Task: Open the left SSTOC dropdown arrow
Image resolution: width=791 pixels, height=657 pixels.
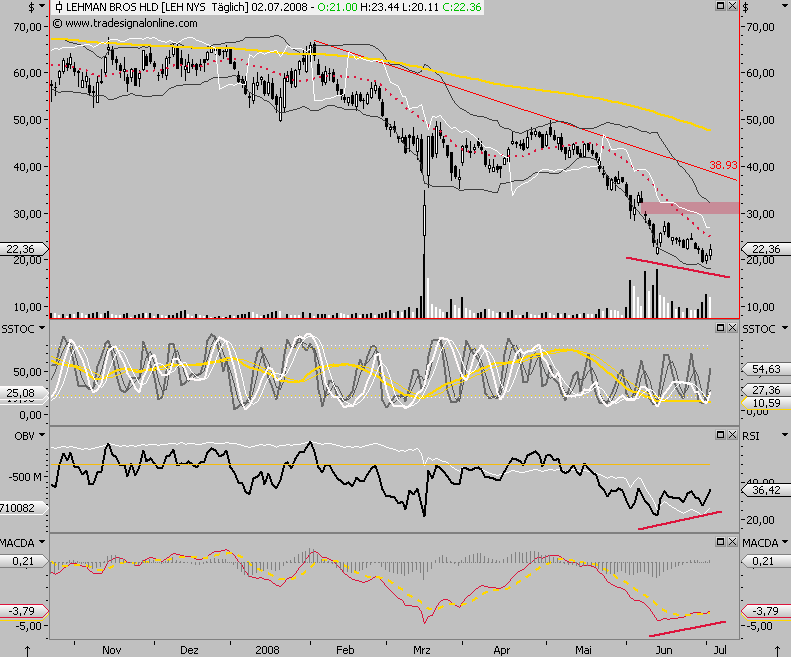Action: tap(42, 328)
